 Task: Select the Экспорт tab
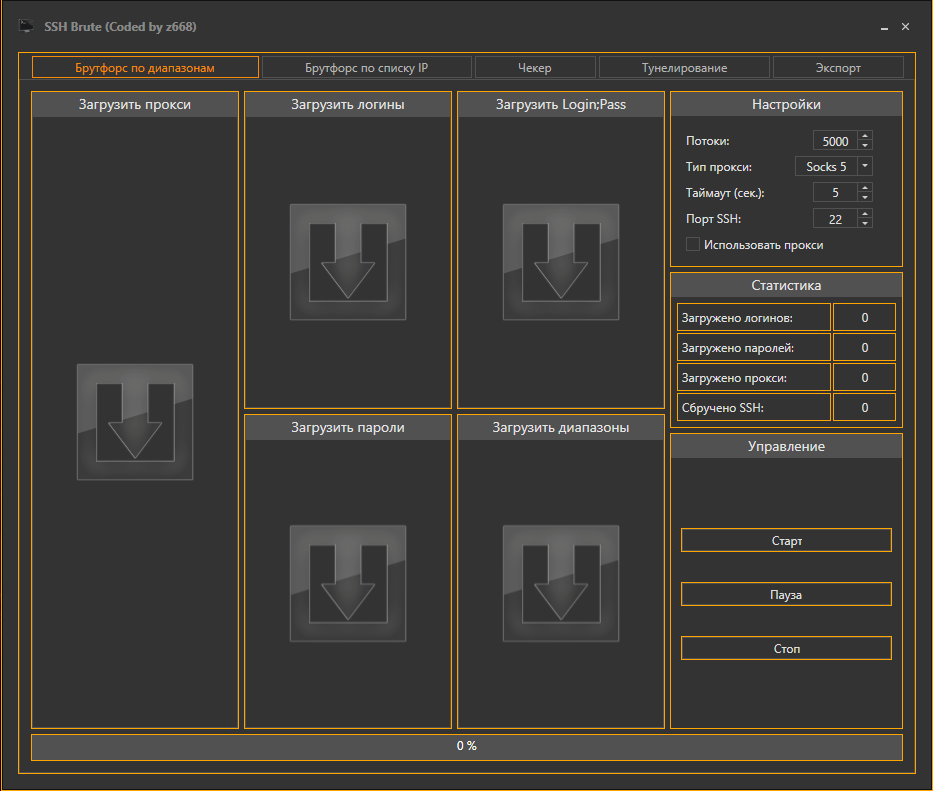click(838, 68)
